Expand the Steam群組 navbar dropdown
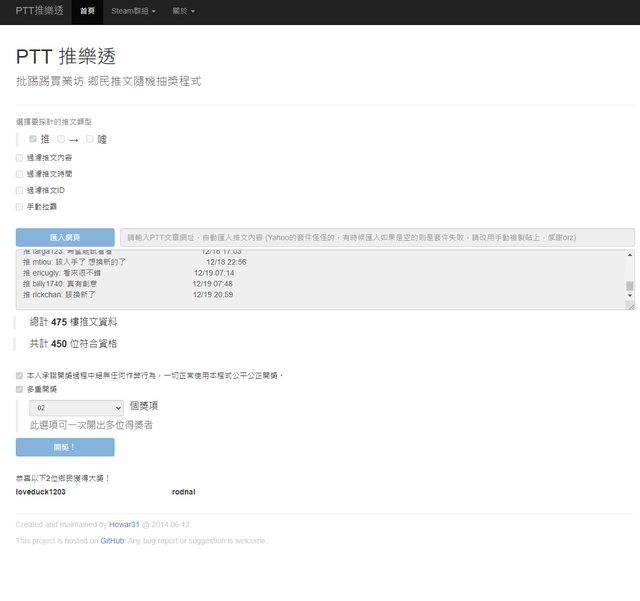This screenshot has width=640, height=601. pyautogui.click(x=132, y=11)
